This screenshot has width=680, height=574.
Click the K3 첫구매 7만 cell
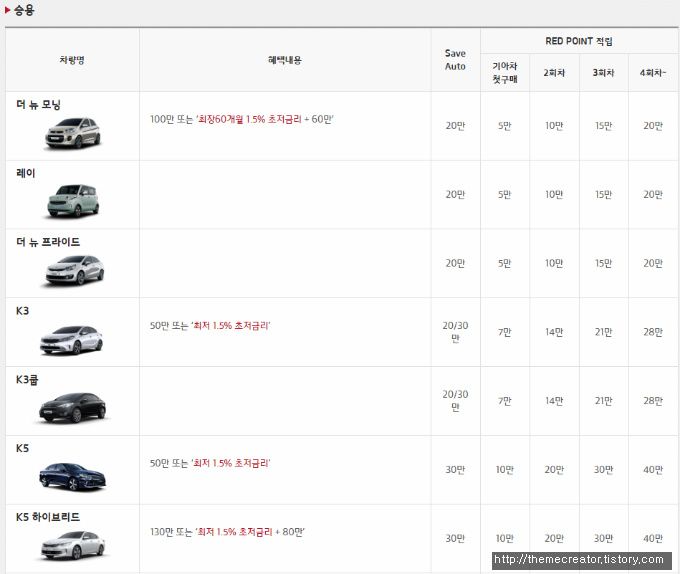point(505,332)
